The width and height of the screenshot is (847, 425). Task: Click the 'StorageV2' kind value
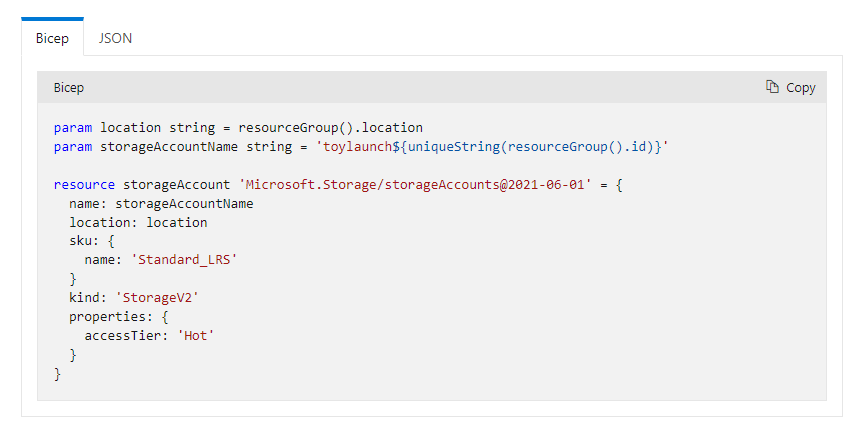pyautogui.click(x=155, y=298)
